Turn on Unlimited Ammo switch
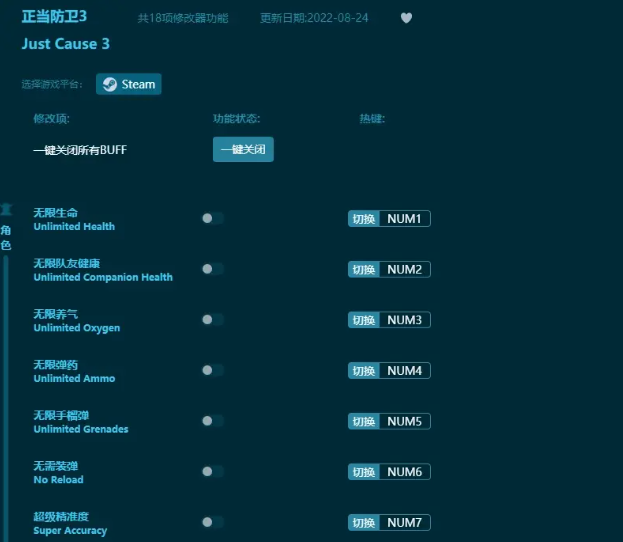Viewport: 623px width, 542px height. pyautogui.click(x=213, y=370)
